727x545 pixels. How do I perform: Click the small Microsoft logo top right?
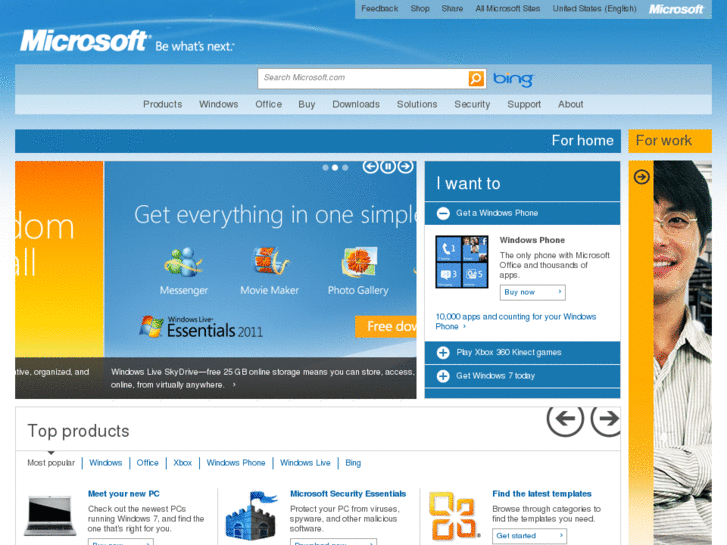676,9
